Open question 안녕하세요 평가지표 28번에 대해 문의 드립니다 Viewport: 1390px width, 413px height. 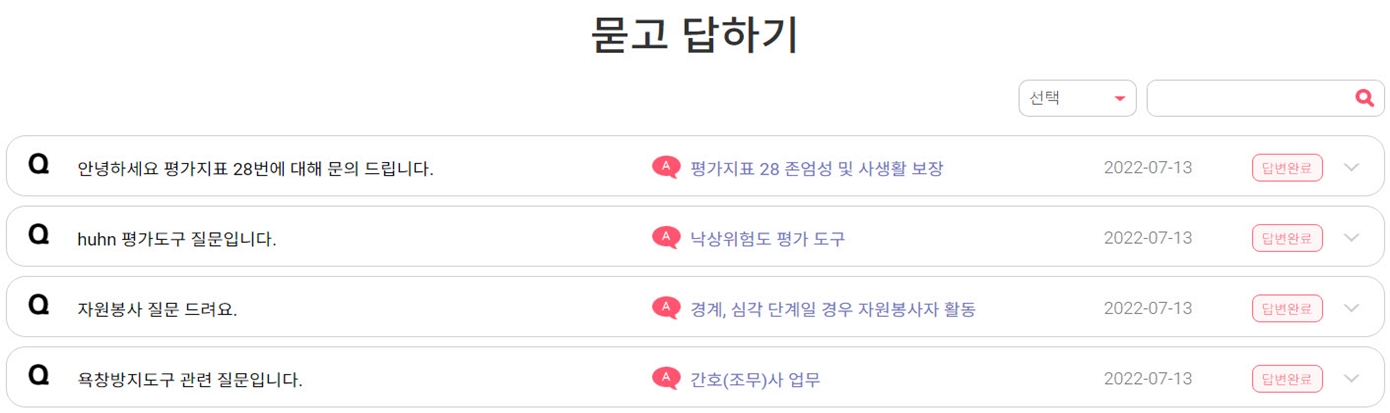click(255, 169)
